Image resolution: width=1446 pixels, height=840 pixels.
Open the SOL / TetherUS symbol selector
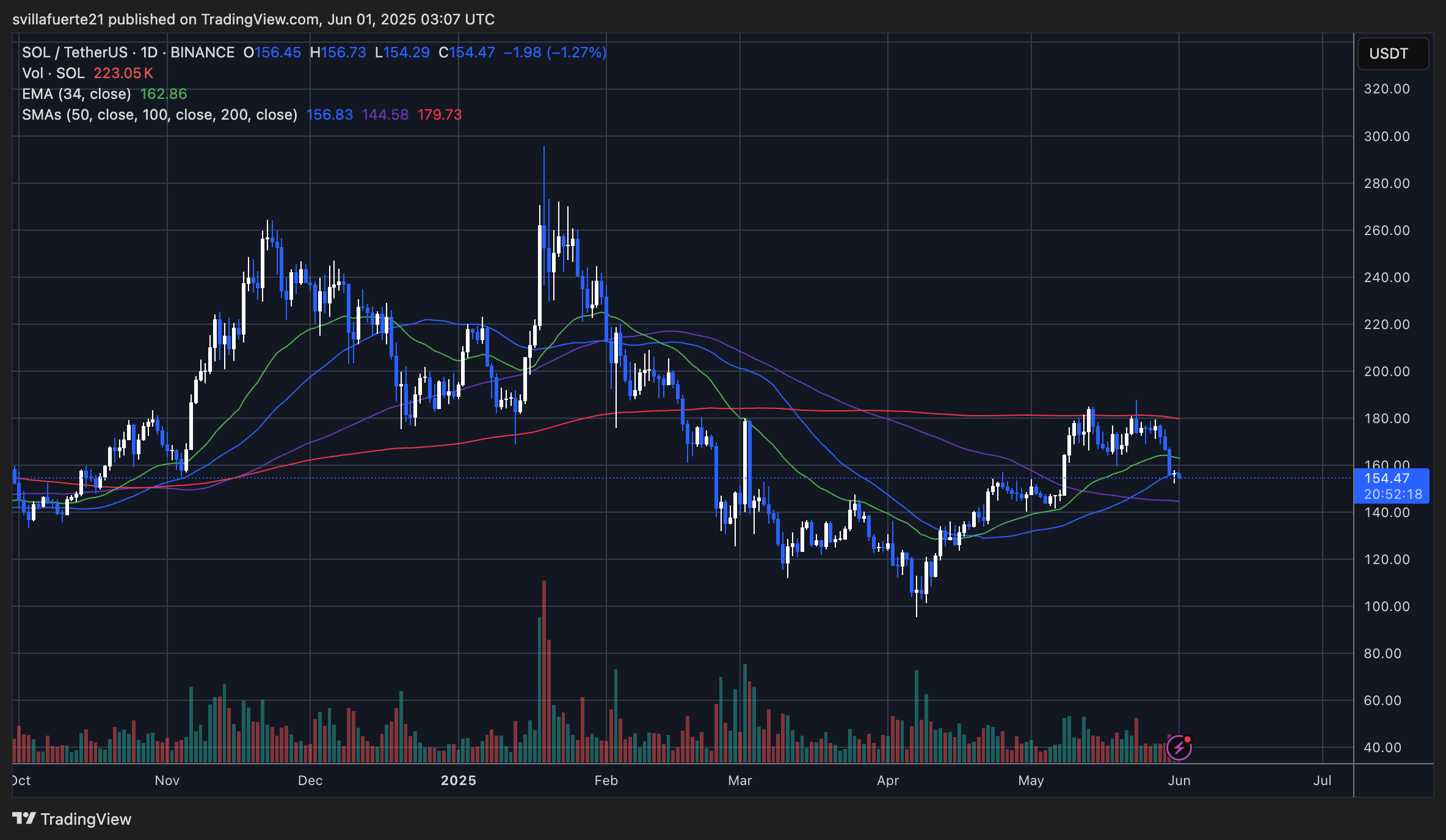pyautogui.click(x=73, y=52)
